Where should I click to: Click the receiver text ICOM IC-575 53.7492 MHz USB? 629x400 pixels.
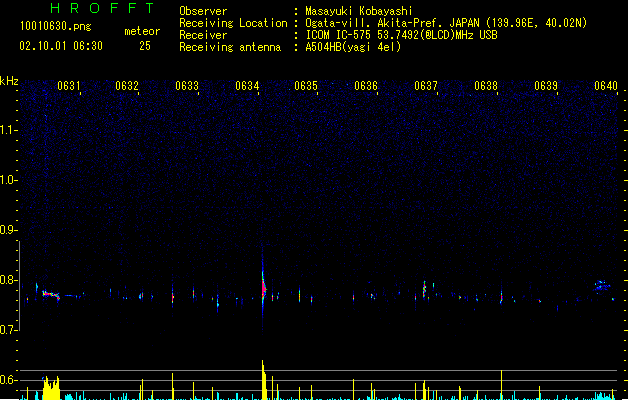pyautogui.click(x=402, y=35)
